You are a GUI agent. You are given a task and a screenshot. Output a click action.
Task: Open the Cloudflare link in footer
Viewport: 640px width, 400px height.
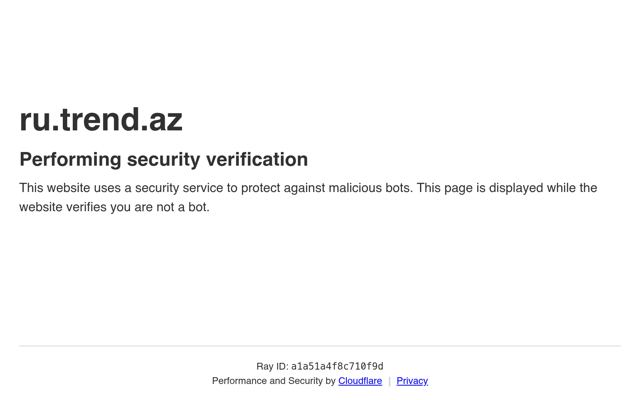click(360, 381)
